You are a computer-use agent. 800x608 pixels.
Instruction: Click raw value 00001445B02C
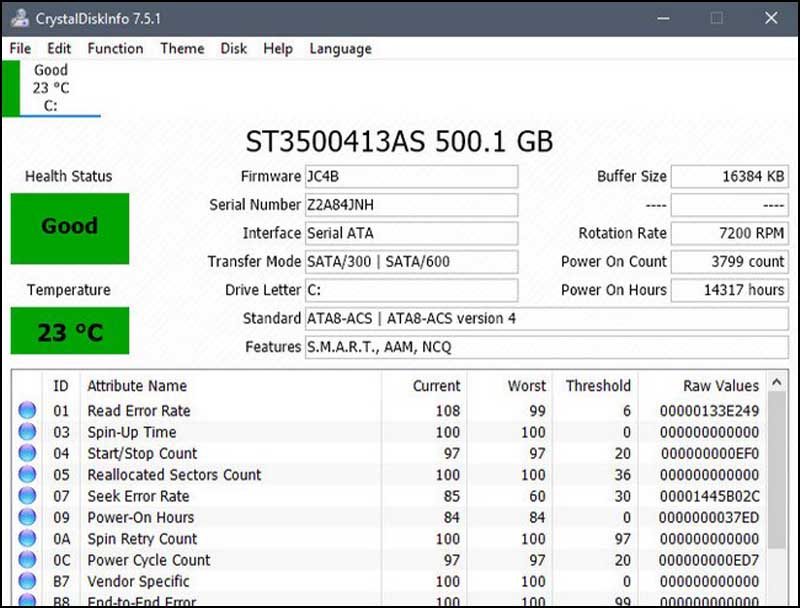point(709,496)
